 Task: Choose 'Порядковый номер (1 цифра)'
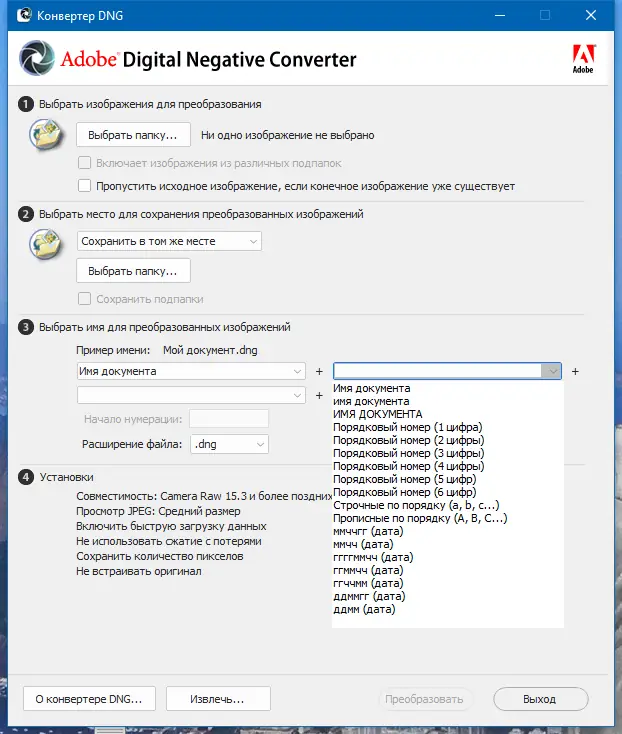coord(408,427)
